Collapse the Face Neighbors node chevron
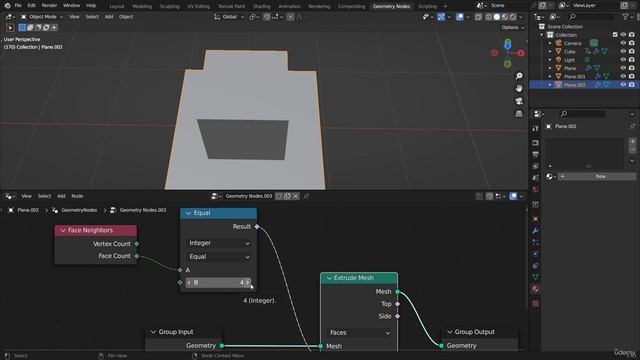Image resolution: width=640 pixels, height=360 pixels. 63,231
